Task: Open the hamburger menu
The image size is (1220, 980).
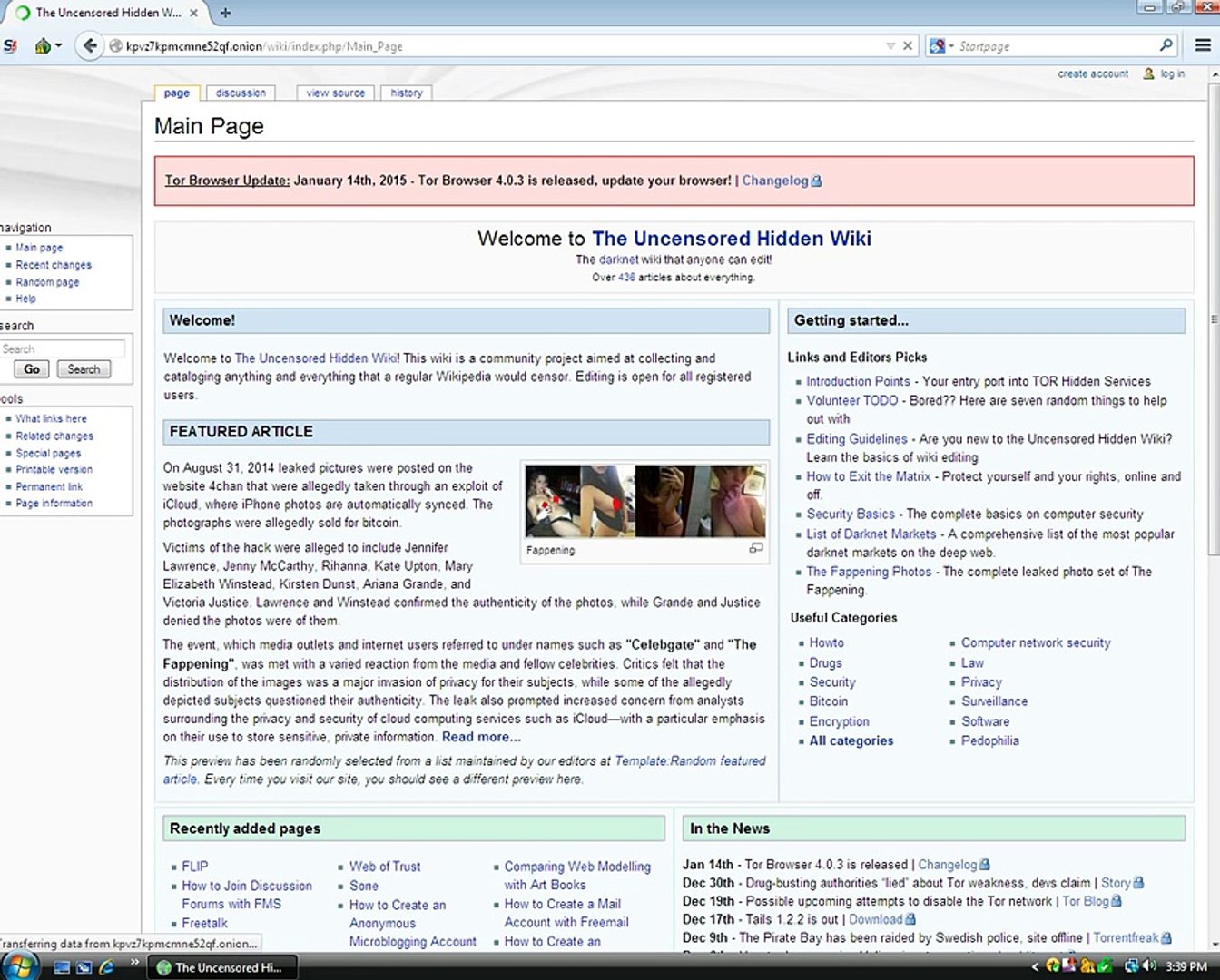Action: (1203, 45)
